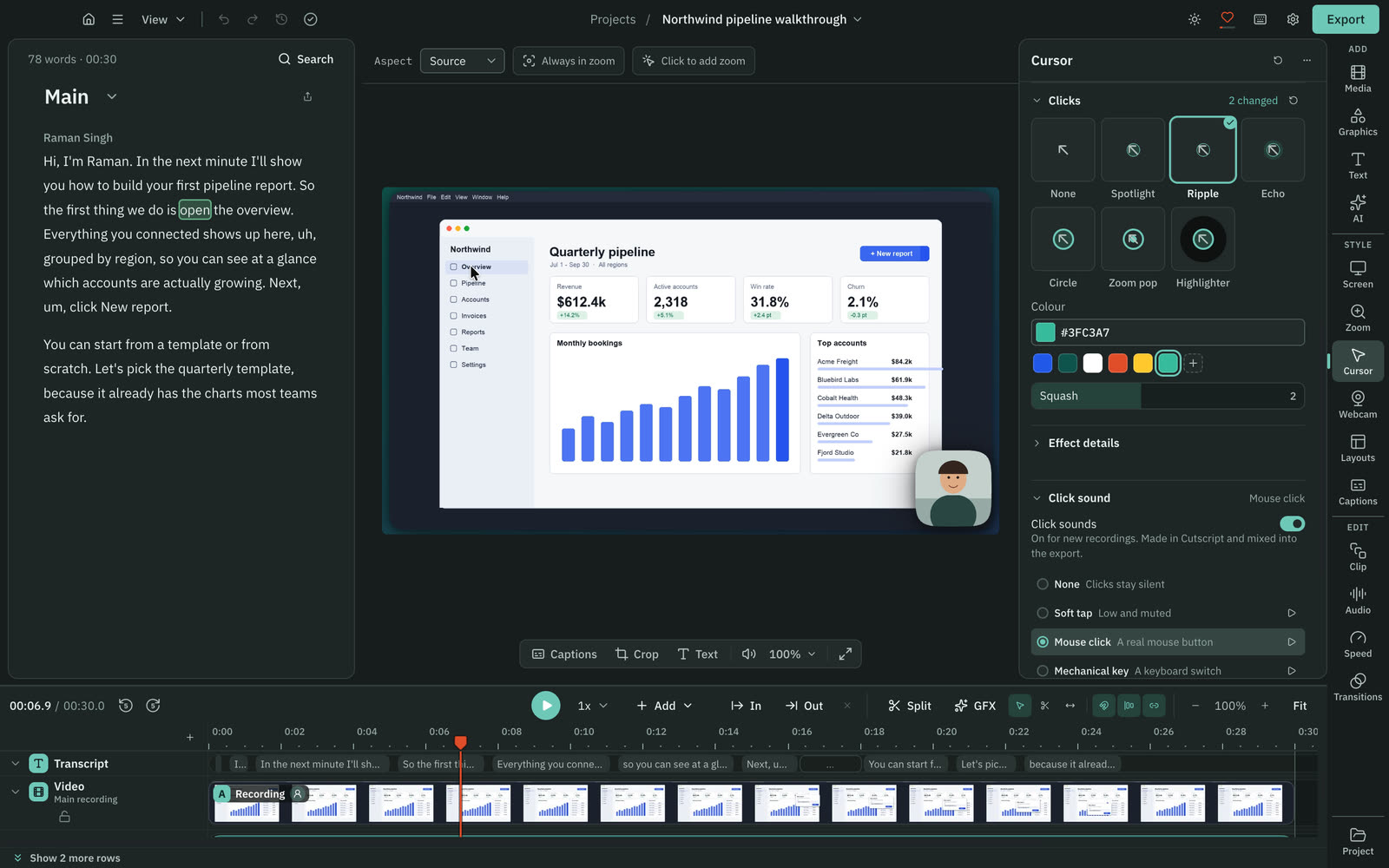The height and width of the screenshot is (868, 1389).
Task: Enter fullscreen preview
Action: 845,654
